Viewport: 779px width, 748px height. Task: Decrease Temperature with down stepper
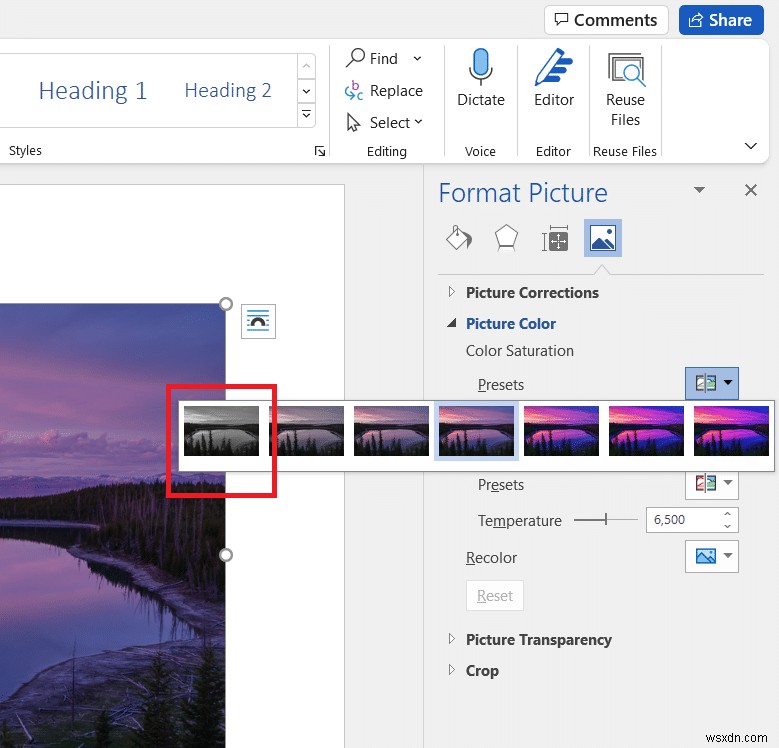click(727, 526)
